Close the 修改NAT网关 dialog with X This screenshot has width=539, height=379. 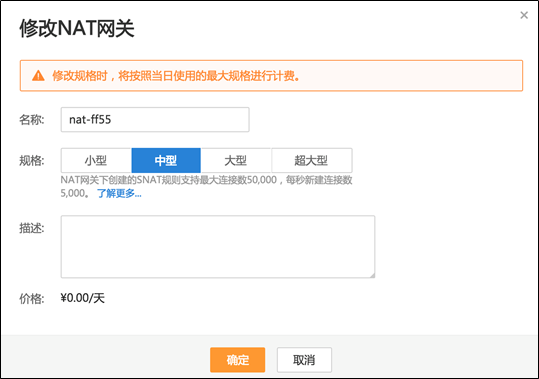click(x=524, y=15)
